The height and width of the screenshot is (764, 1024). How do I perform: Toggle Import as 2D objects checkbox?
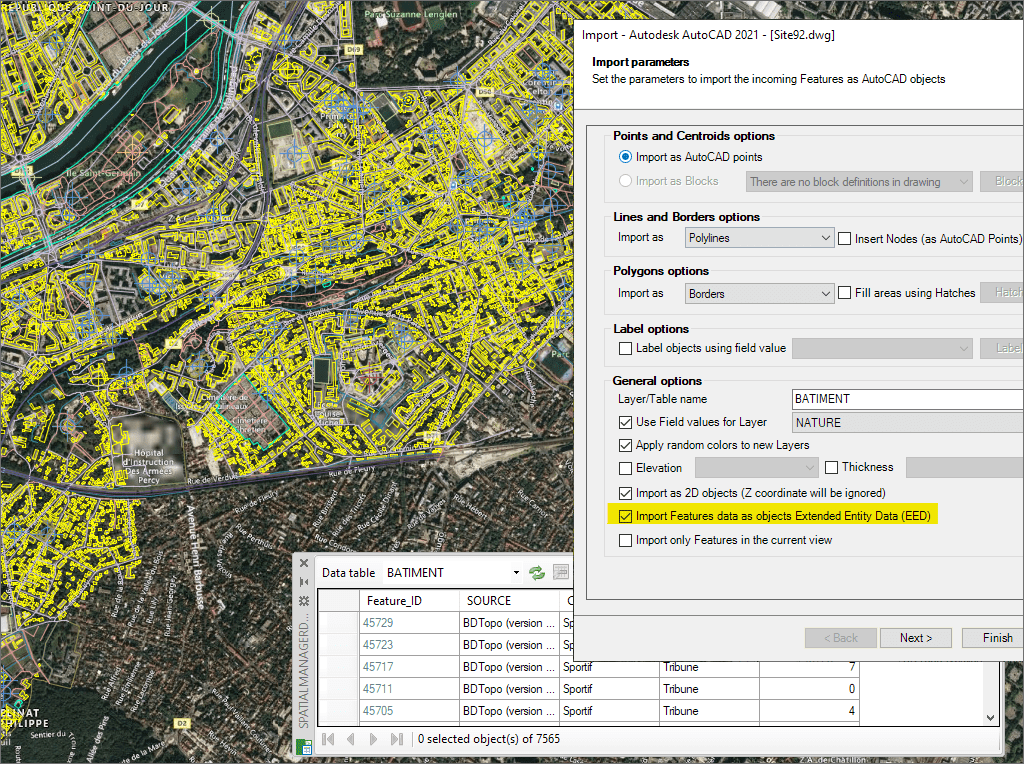[625, 493]
